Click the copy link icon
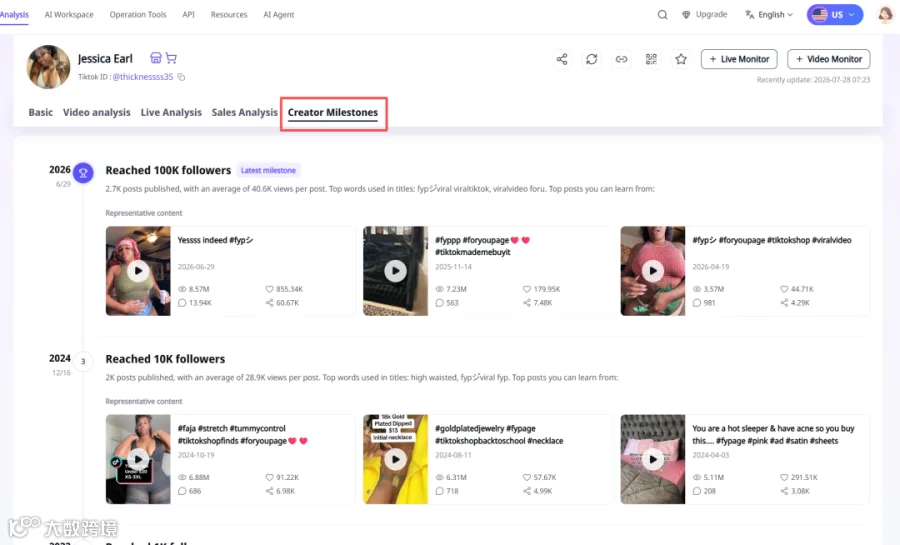The image size is (900, 545). tap(622, 59)
